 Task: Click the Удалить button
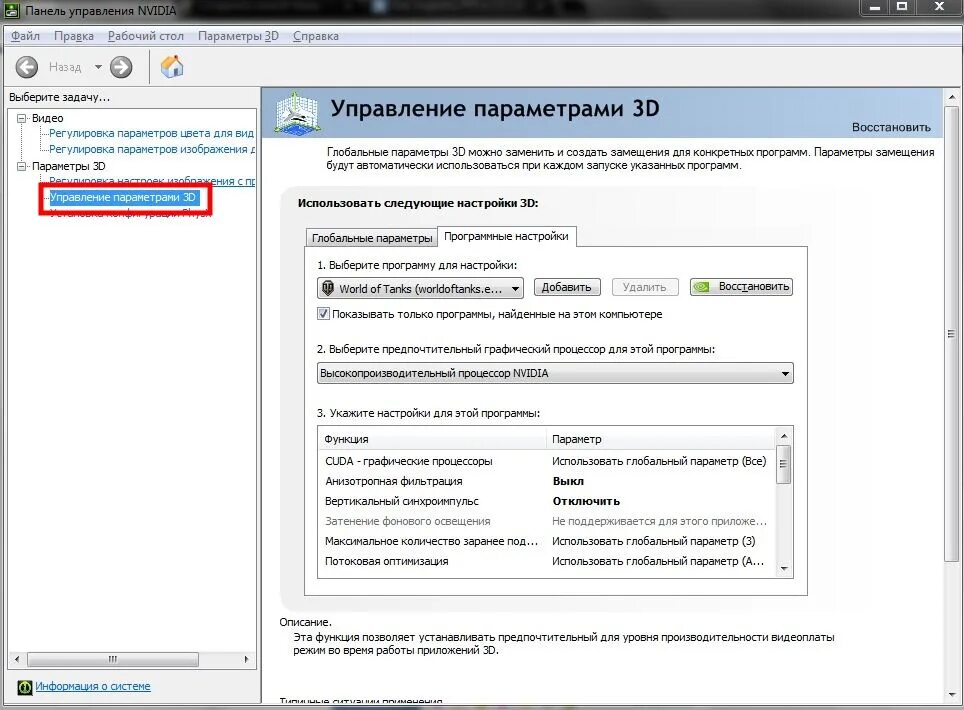tap(644, 287)
